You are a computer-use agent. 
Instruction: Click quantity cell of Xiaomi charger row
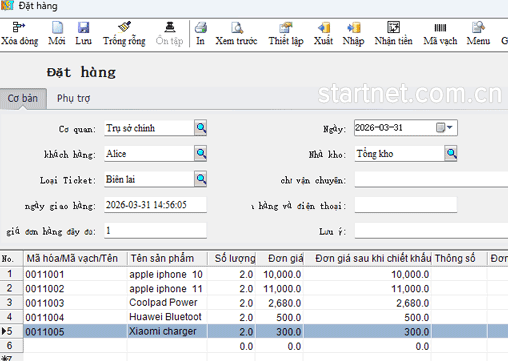232,332
